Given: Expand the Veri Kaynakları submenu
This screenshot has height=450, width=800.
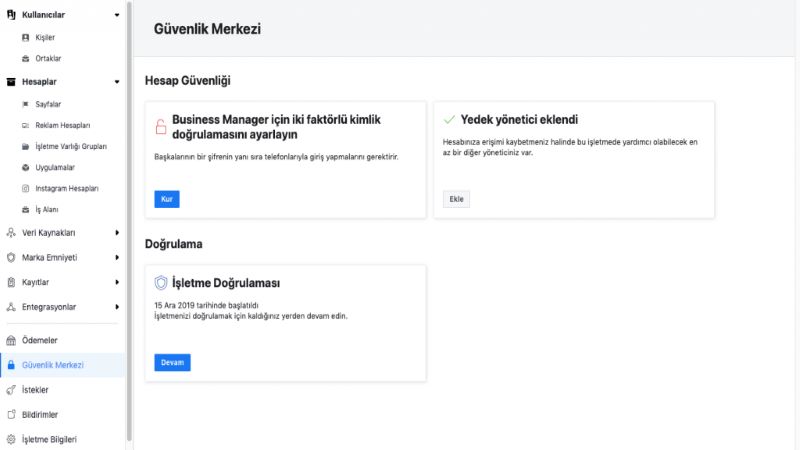Looking at the screenshot, I should click(x=117, y=233).
